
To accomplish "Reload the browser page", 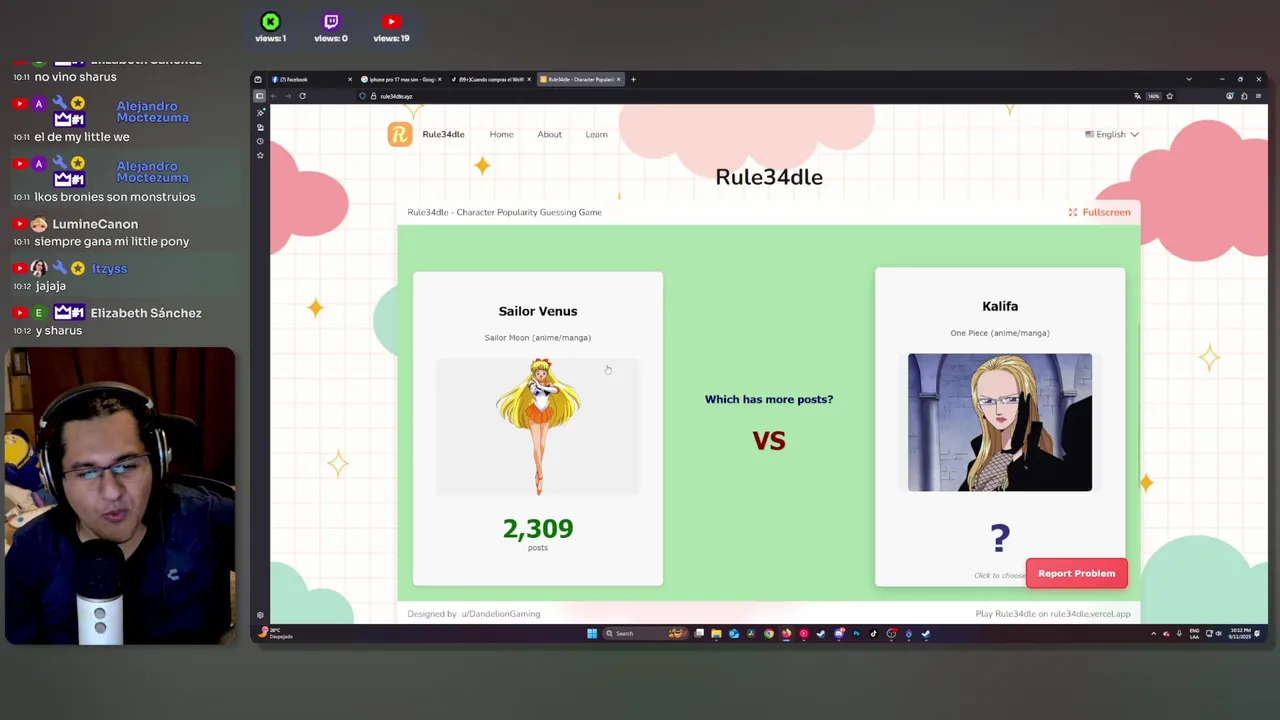I will click(302, 96).
